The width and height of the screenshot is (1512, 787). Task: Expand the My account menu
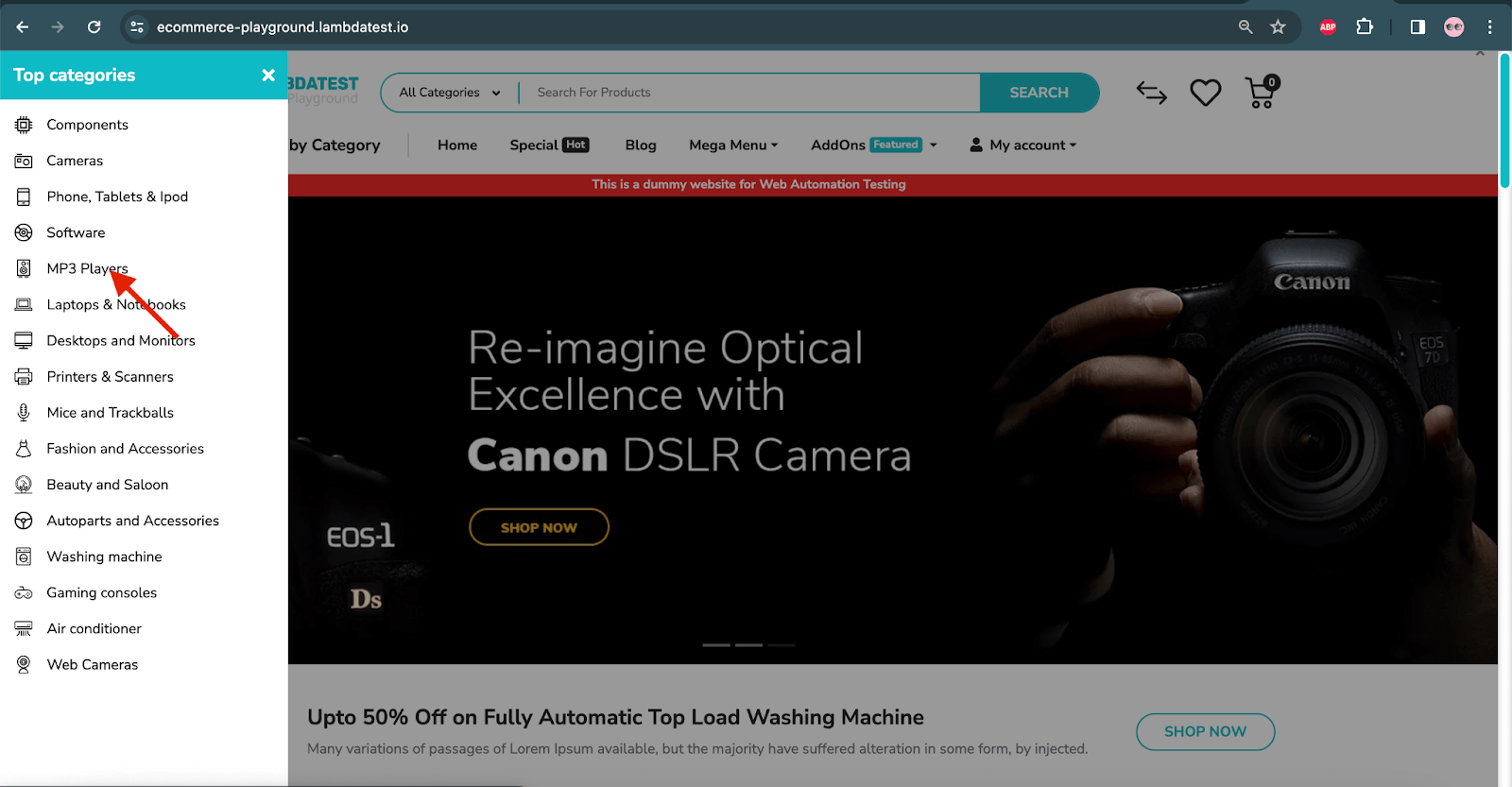1023,145
